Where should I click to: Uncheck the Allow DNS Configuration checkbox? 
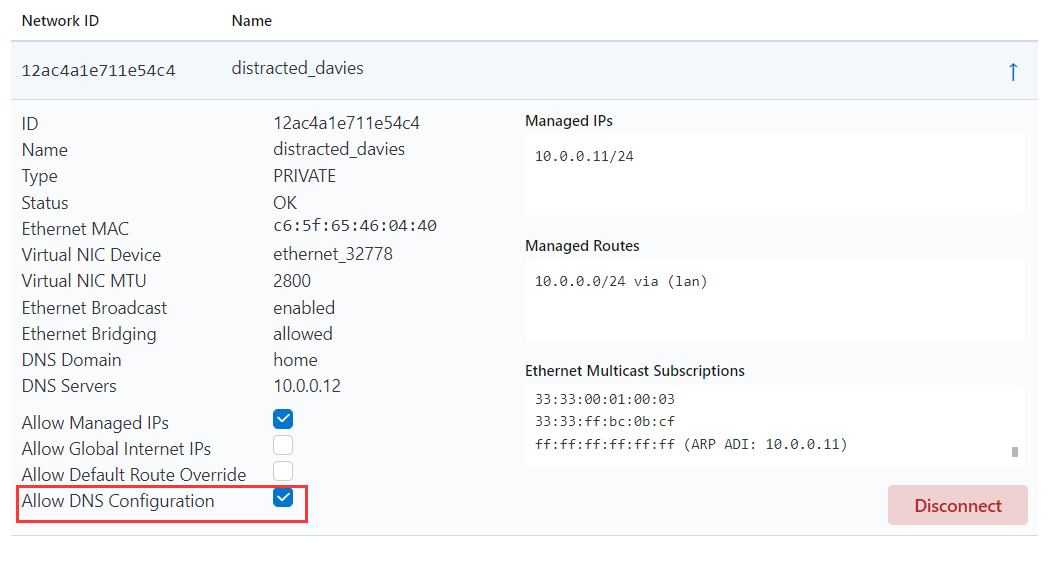point(283,498)
